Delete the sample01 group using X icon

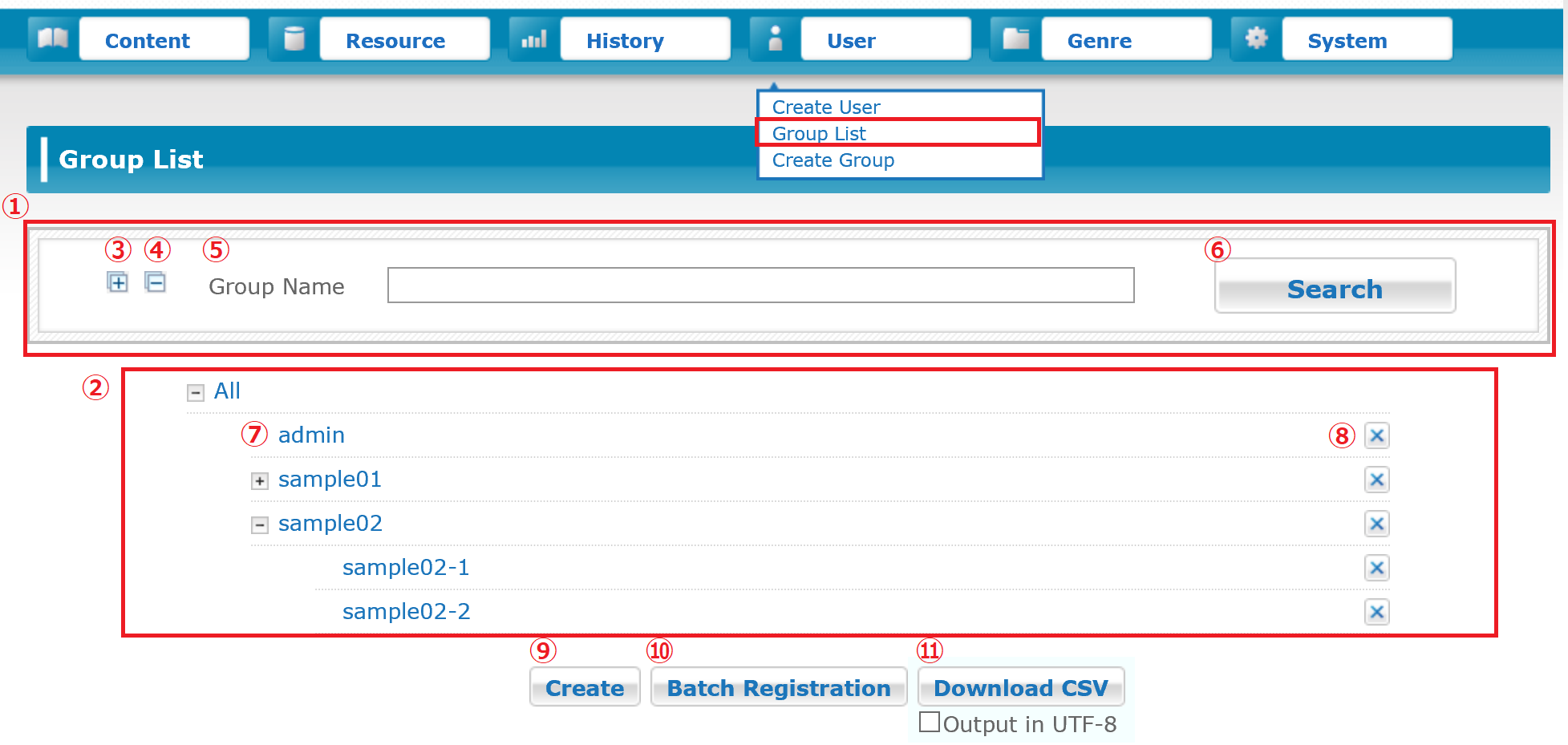coord(1376,480)
